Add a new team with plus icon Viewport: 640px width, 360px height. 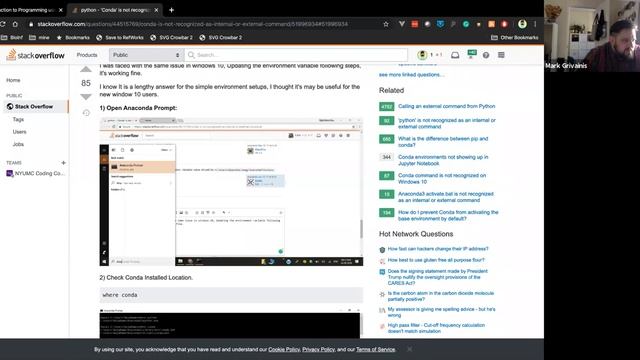click(63, 163)
